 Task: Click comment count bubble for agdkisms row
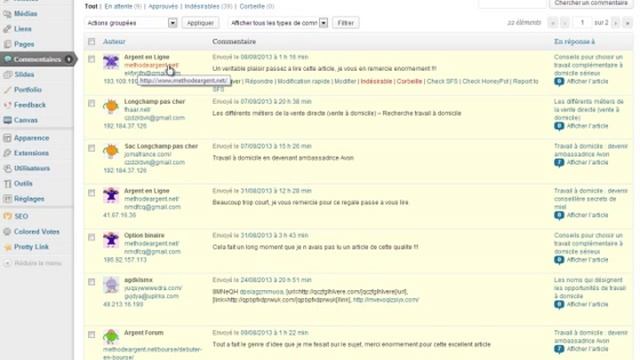559,304
